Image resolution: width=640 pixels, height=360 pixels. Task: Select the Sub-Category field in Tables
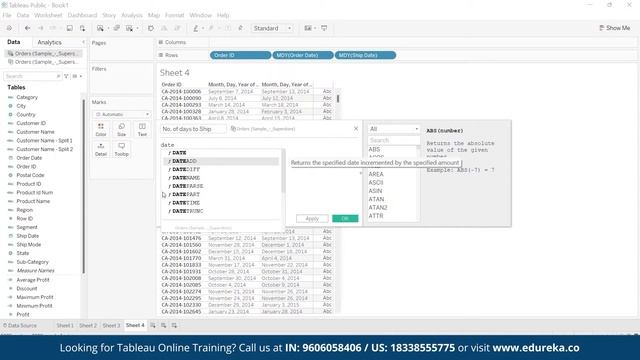(32, 262)
